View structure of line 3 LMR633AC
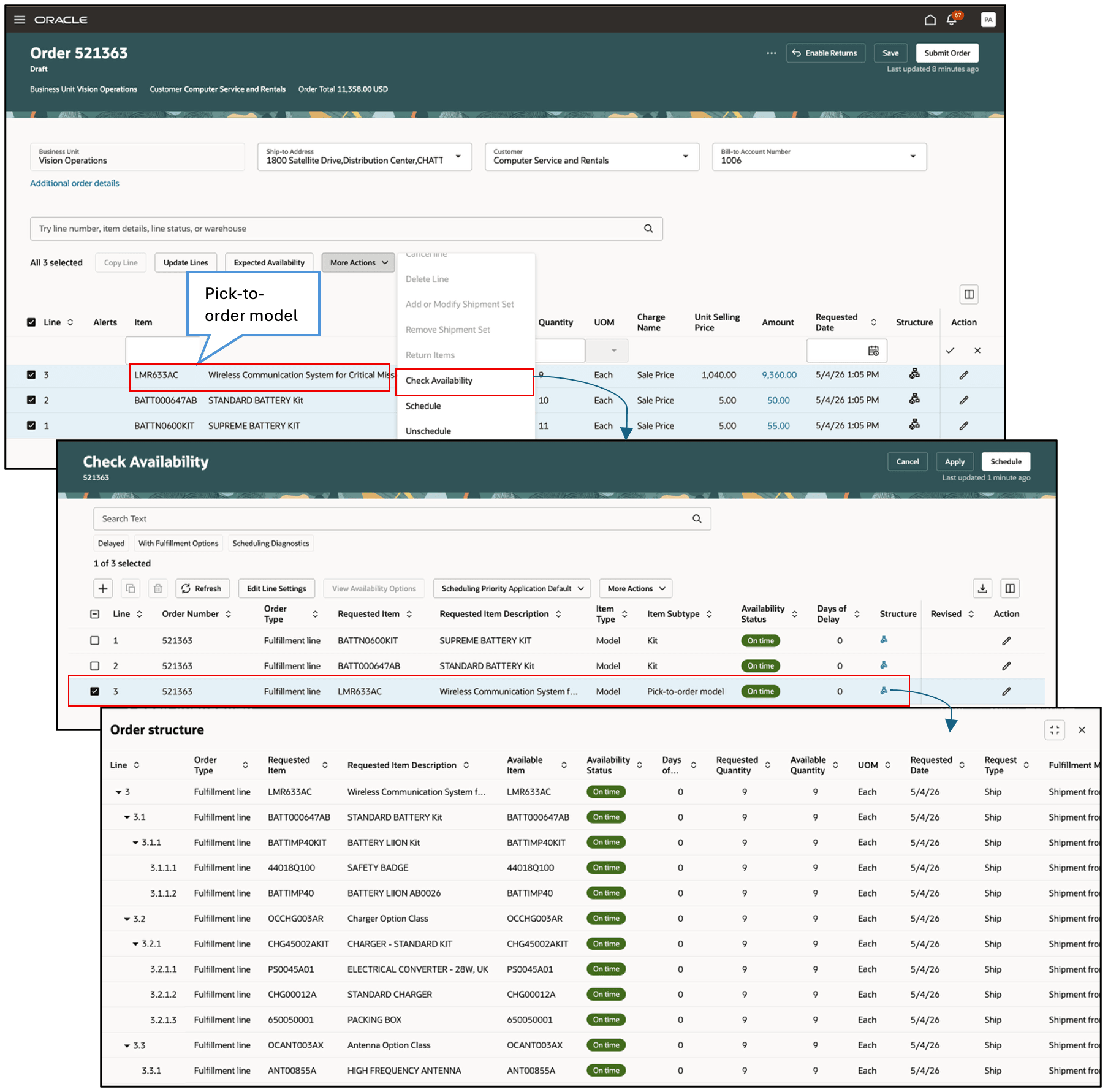The width and height of the screenshot is (1108, 1092). 914,374
